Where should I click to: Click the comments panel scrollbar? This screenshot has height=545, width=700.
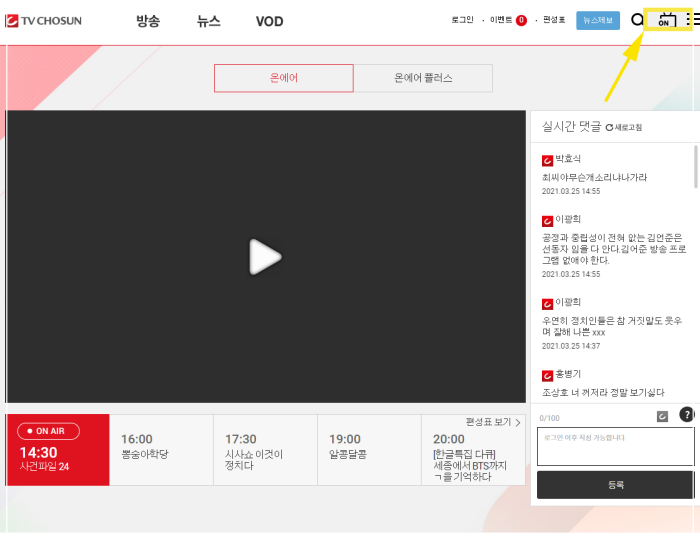pos(696,166)
